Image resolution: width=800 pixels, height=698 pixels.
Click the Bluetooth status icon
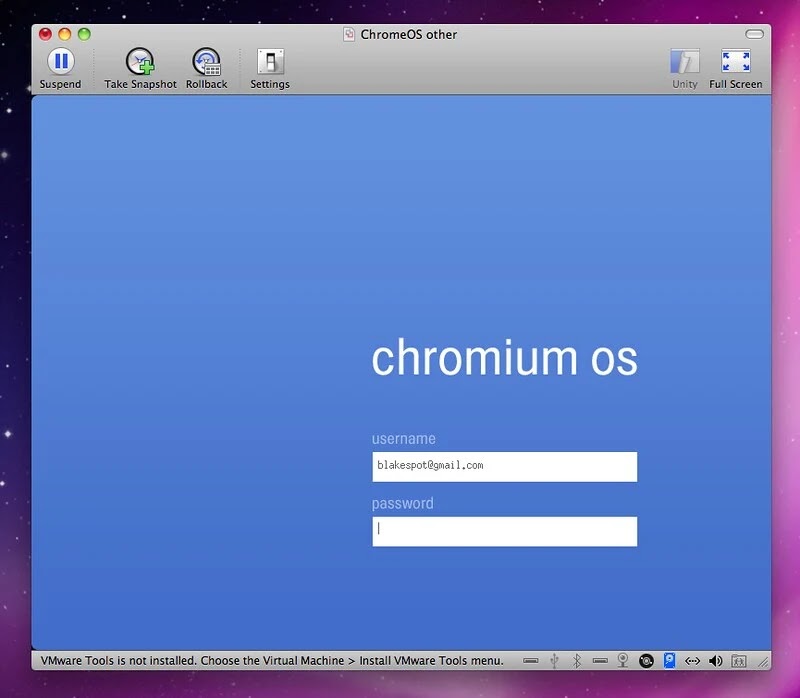coord(577,661)
